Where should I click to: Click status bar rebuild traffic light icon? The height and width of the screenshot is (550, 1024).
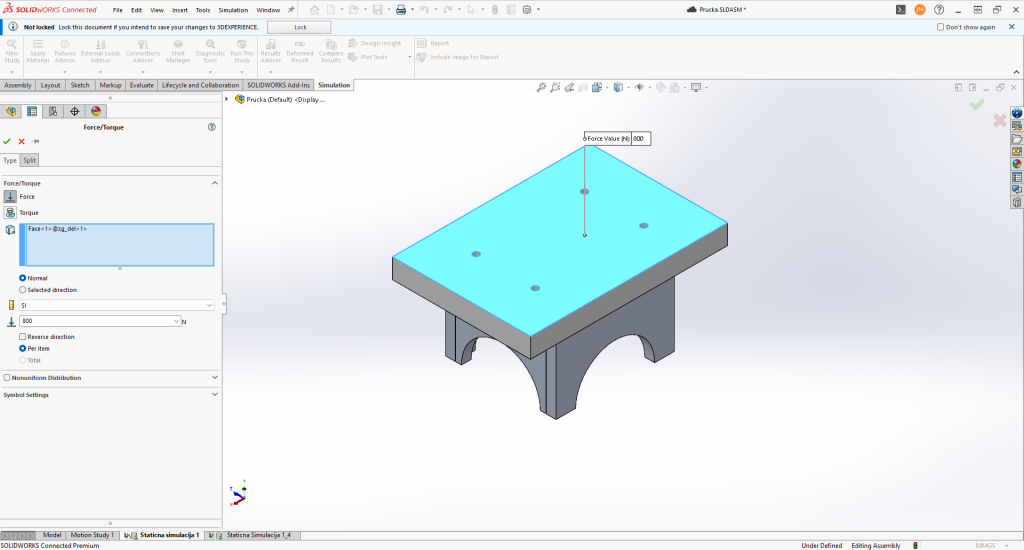pos(915,545)
